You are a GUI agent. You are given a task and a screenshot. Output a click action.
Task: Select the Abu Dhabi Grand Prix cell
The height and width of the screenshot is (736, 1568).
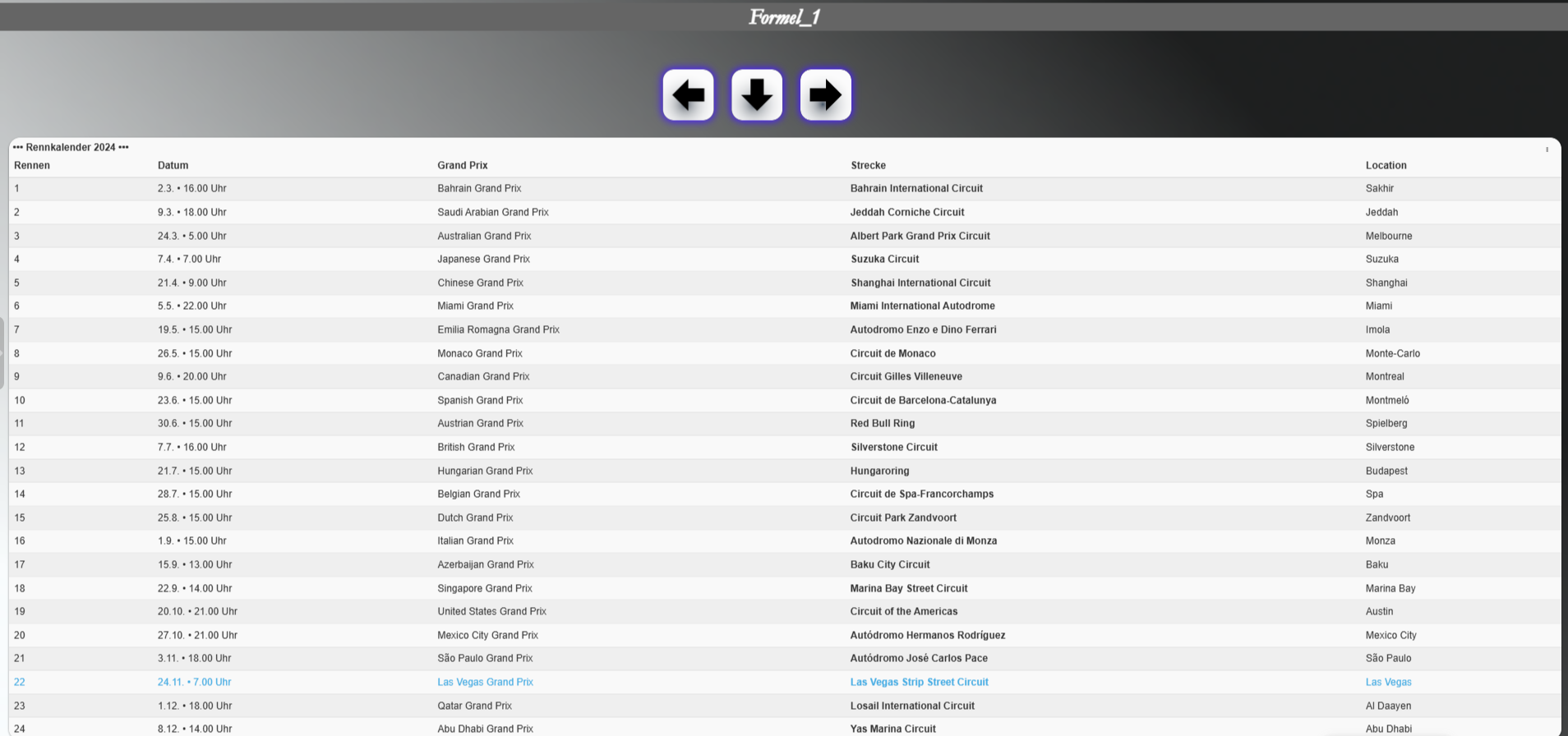pos(485,729)
